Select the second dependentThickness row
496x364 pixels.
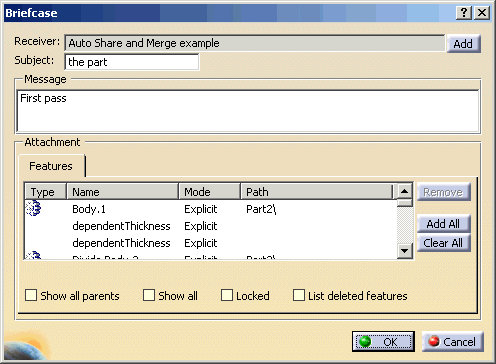tap(121, 243)
